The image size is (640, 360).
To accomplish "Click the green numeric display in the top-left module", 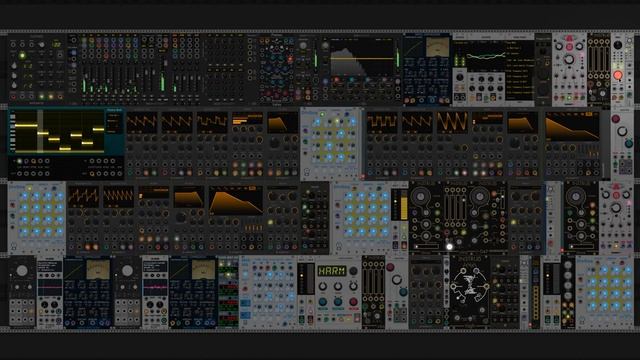I will [x=56, y=44].
